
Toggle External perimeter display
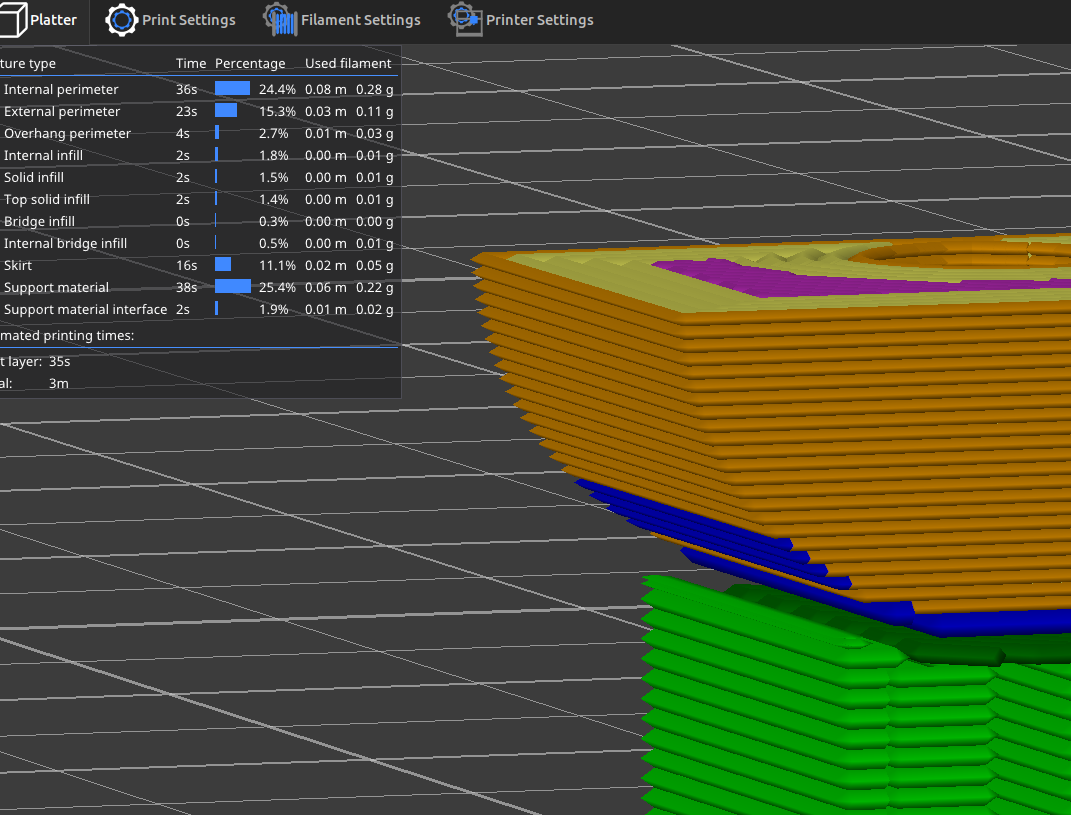[62, 111]
